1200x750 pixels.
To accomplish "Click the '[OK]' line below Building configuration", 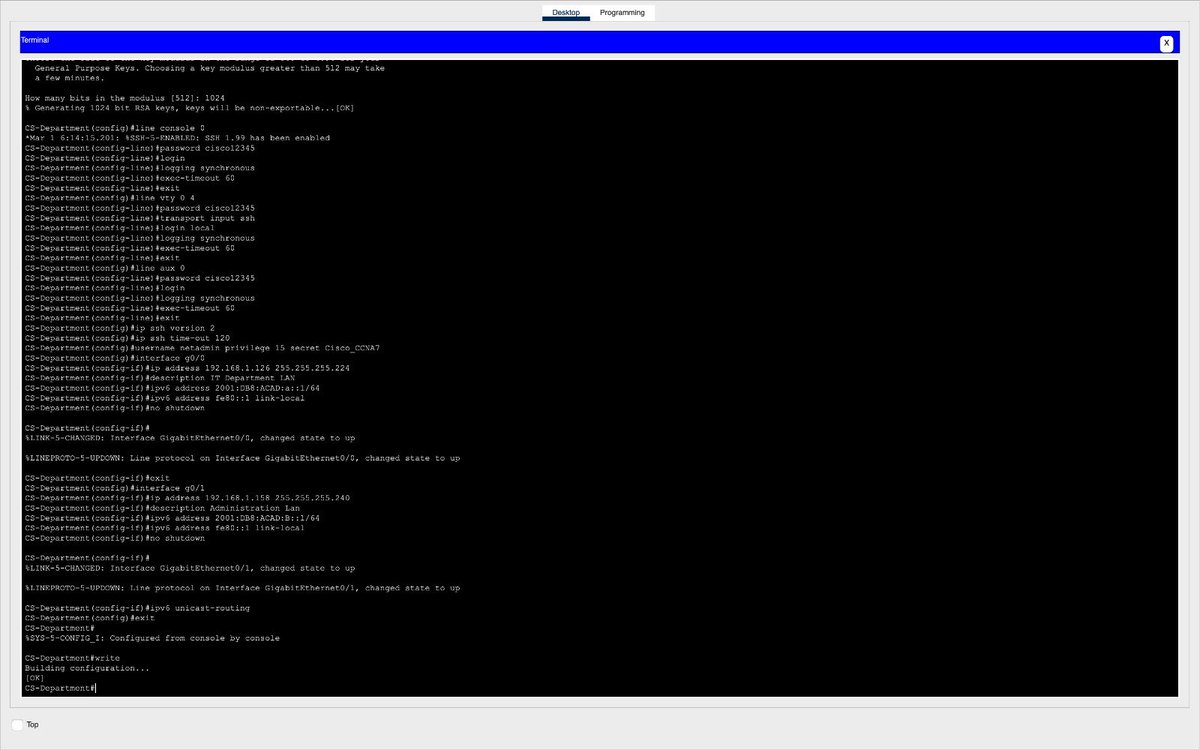I will point(34,678).
